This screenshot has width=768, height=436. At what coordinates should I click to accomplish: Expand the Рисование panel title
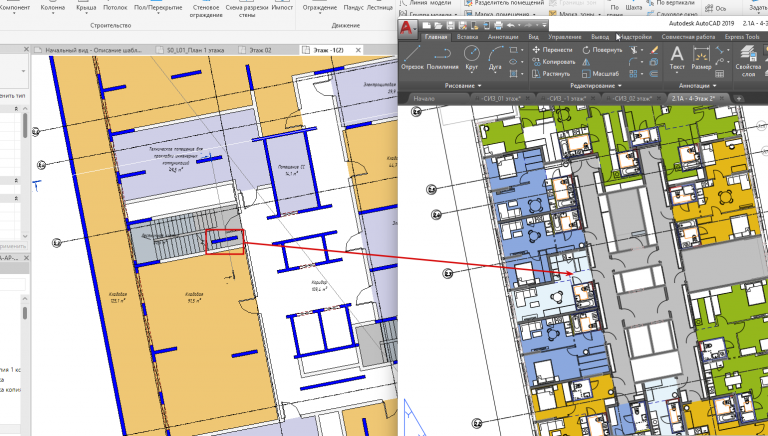coord(463,86)
